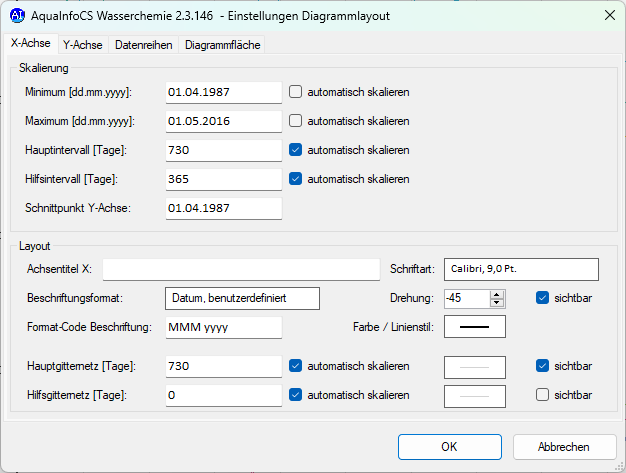
Task: Increase Drehung with the up arrow
Action: pyautogui.click(x=497, y=295)
